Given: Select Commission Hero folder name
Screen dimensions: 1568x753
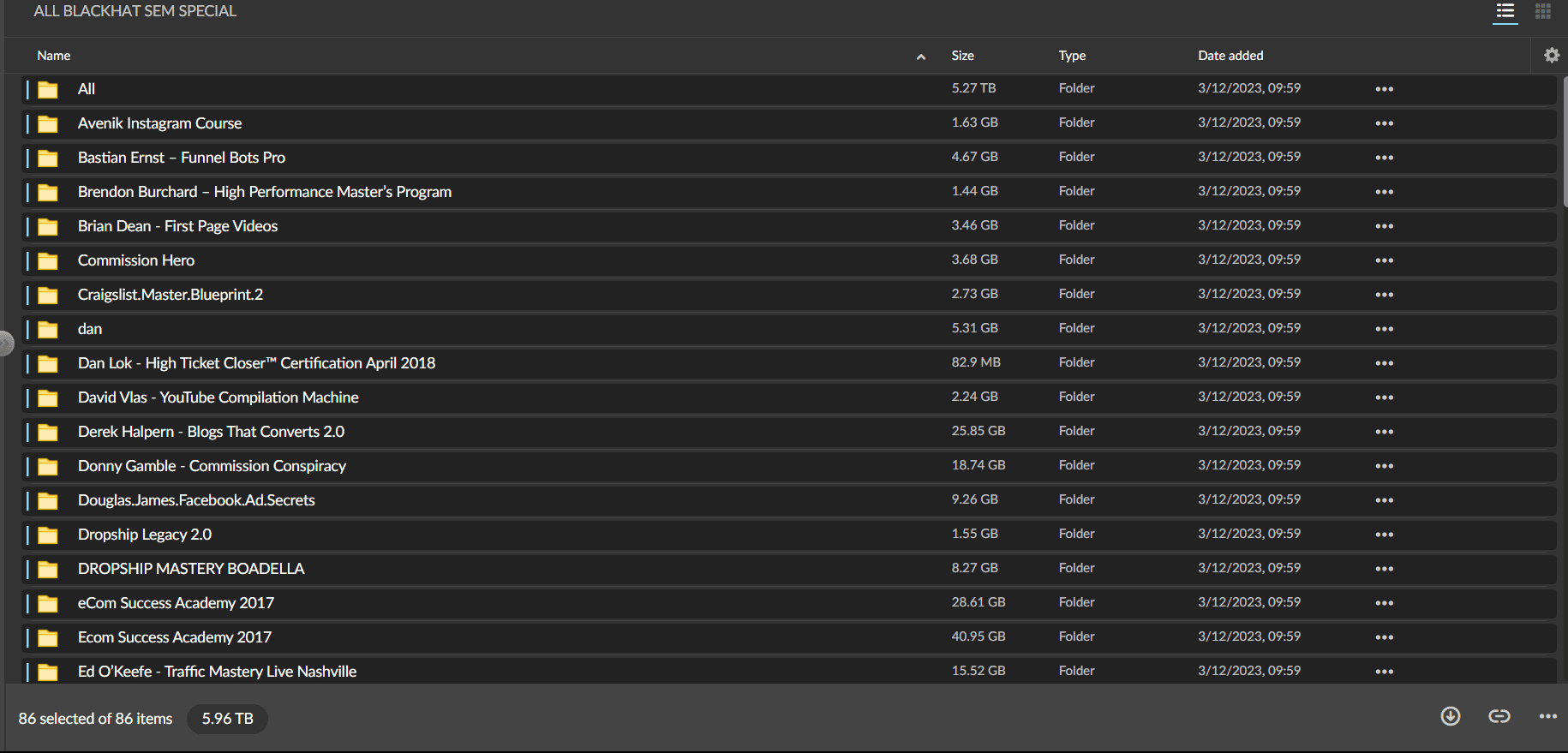Looking at the screenshot, I should point(136,260).
